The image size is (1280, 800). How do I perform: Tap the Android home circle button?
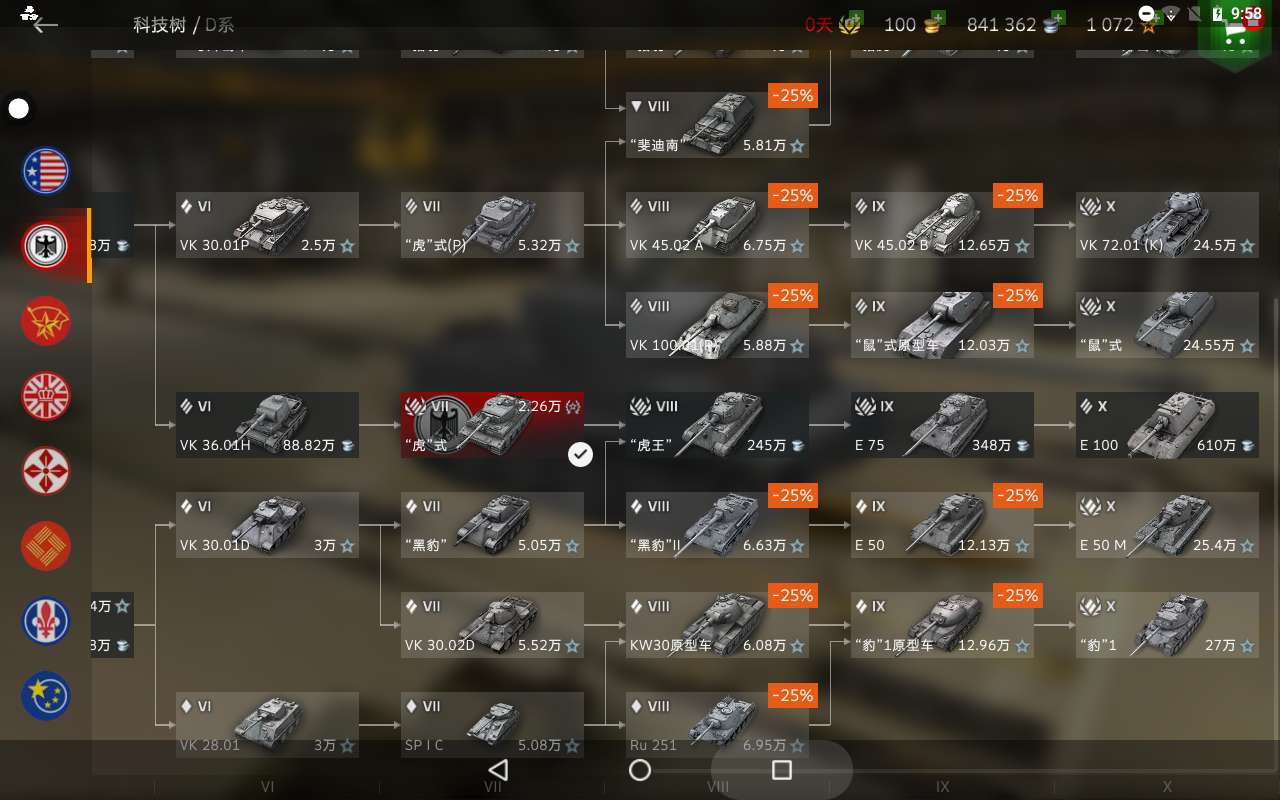(x=640, y=769)
